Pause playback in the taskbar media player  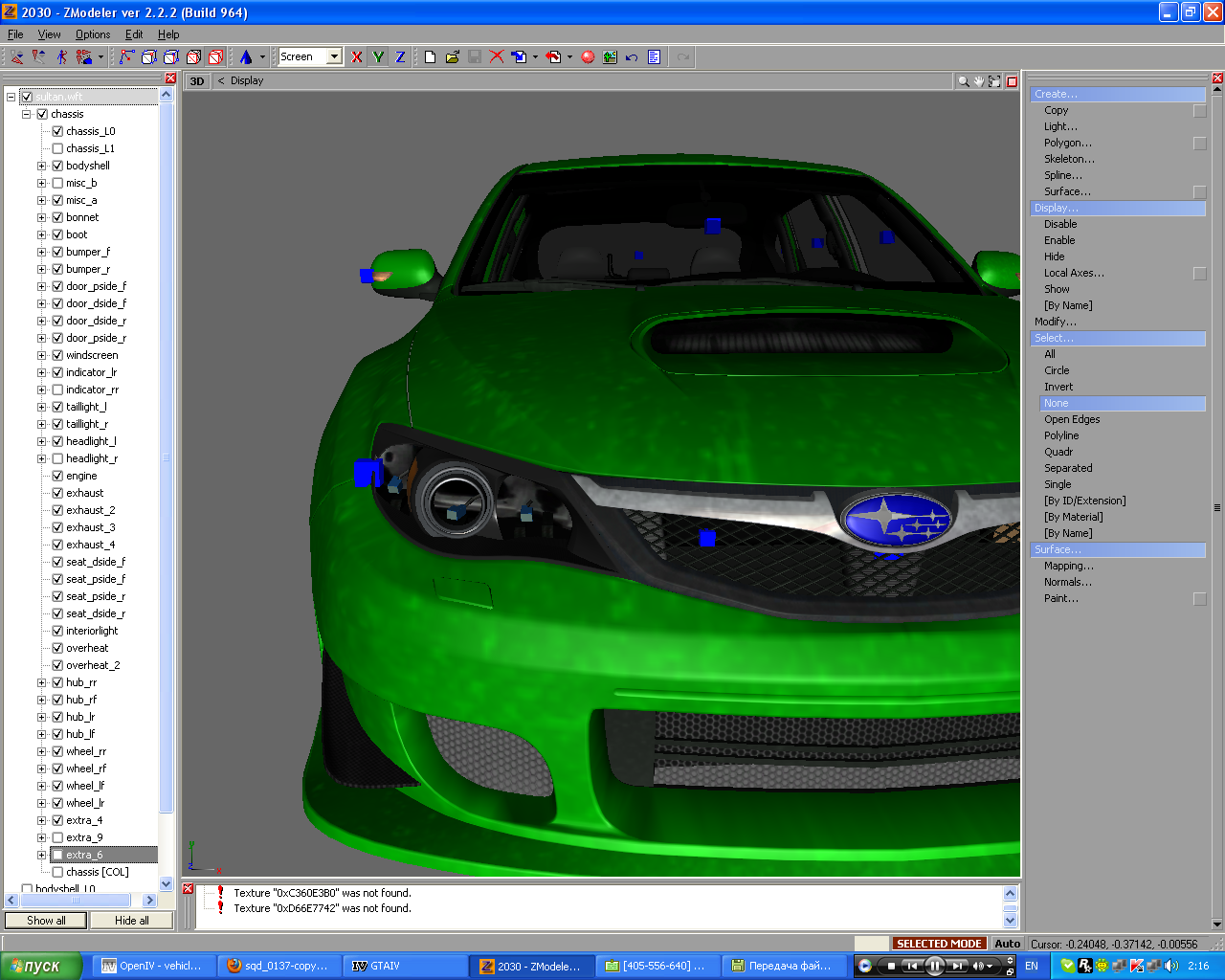click(934, 966)
